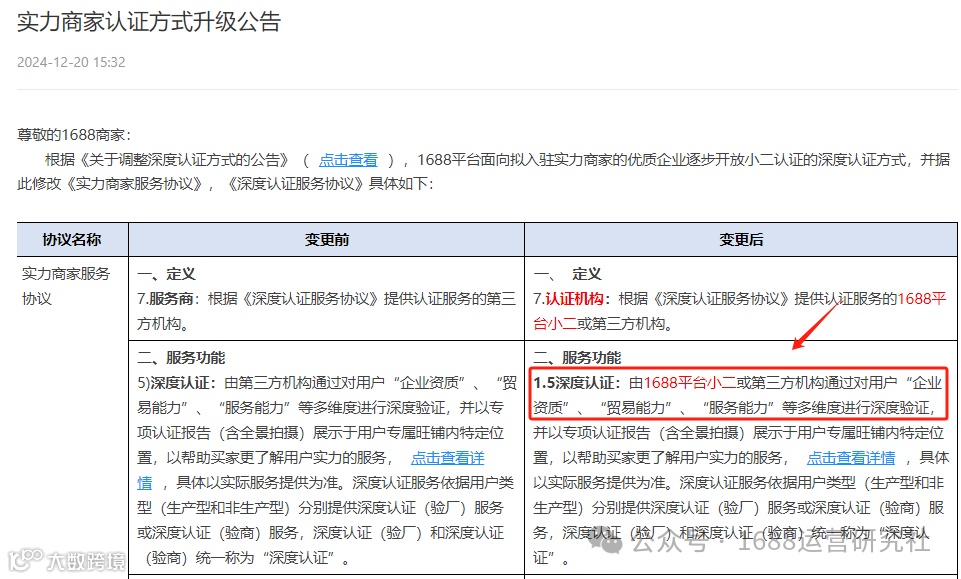Viewport: 961px width, 579px height.
Task: Select red text 1688平台小二 in definition cell
Action: coord(740,311)
